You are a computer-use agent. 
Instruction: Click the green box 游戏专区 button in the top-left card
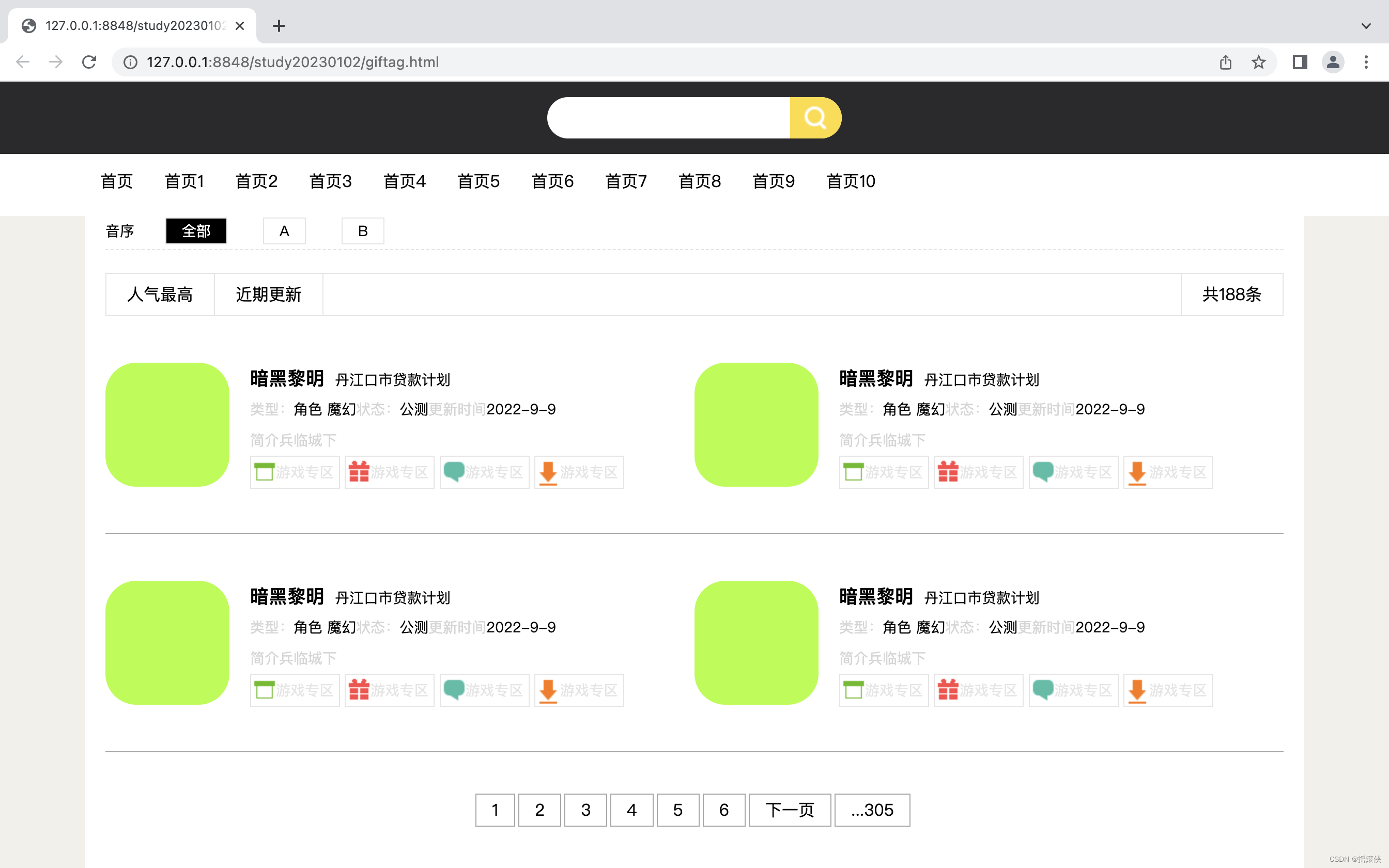tap(295, 472)
